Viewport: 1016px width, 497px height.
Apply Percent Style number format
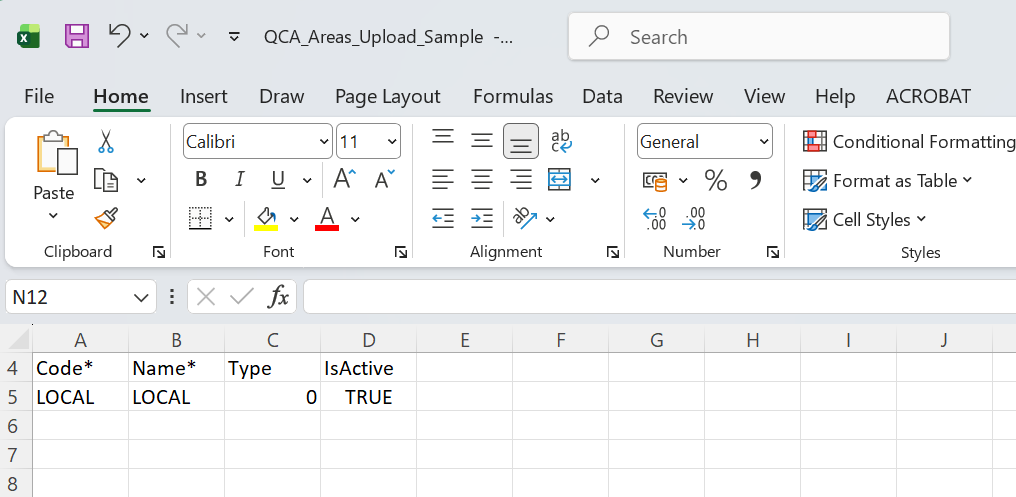[716, 180]
